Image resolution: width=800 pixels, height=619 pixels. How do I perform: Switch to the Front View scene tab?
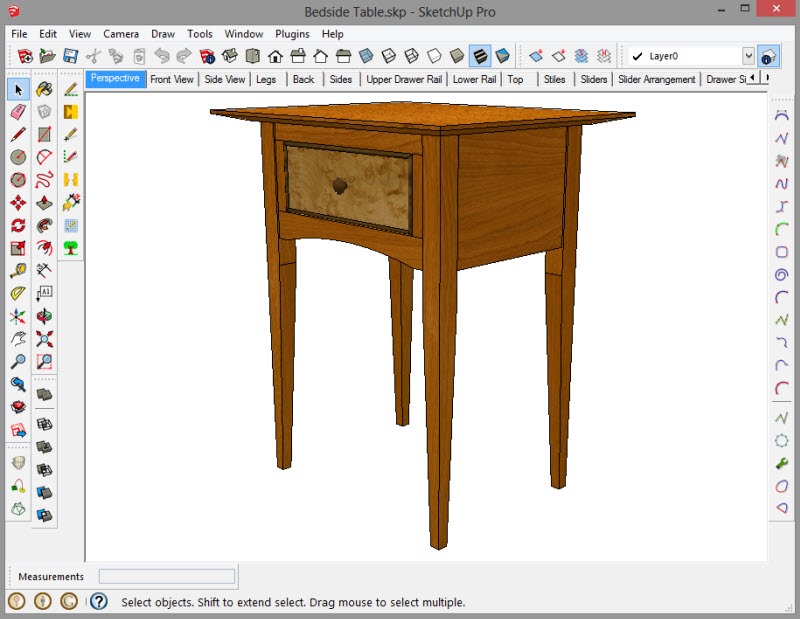click(x=172, y=79)
